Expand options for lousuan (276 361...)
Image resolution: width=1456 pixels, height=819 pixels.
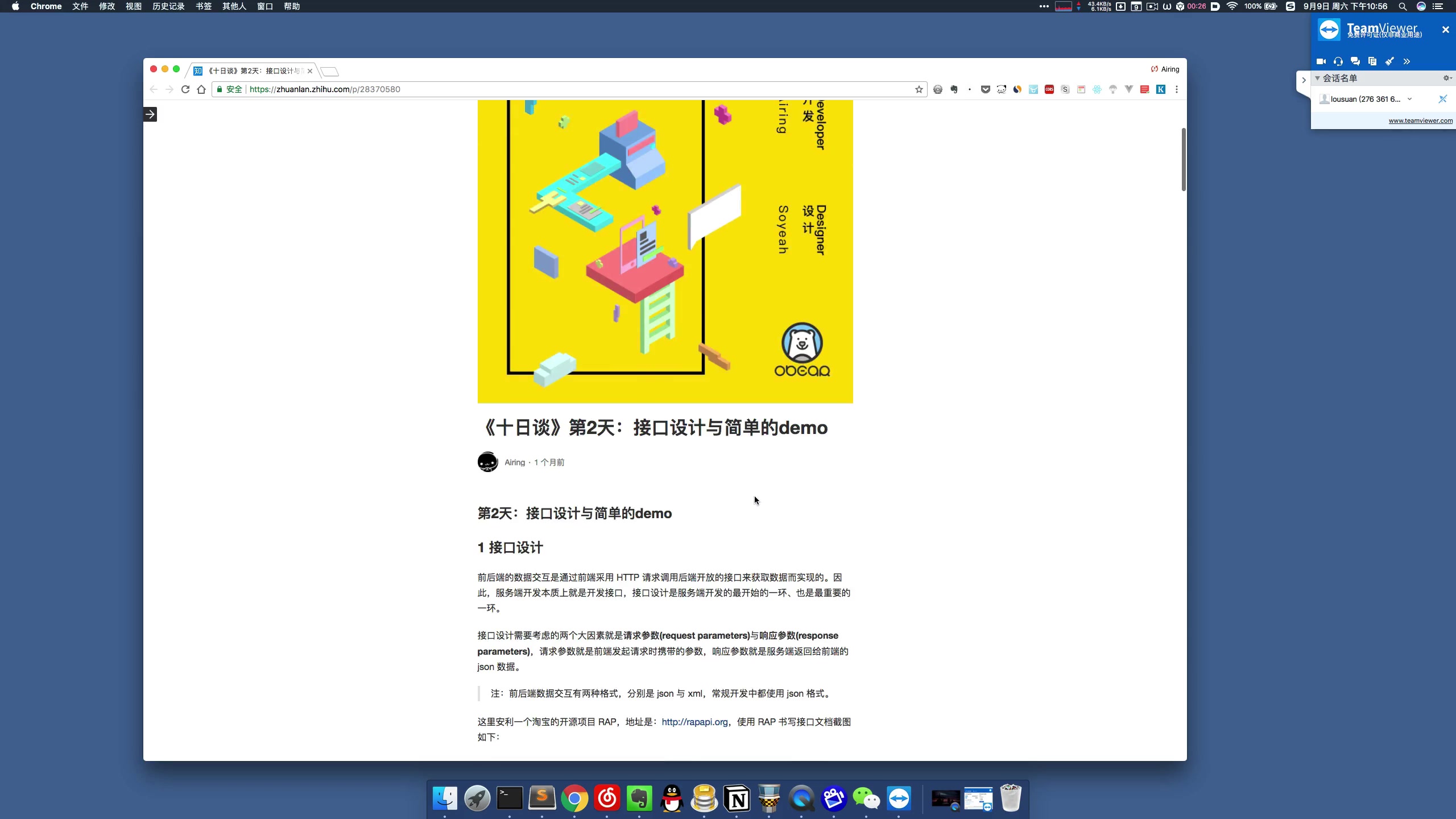click(1409, 100)
